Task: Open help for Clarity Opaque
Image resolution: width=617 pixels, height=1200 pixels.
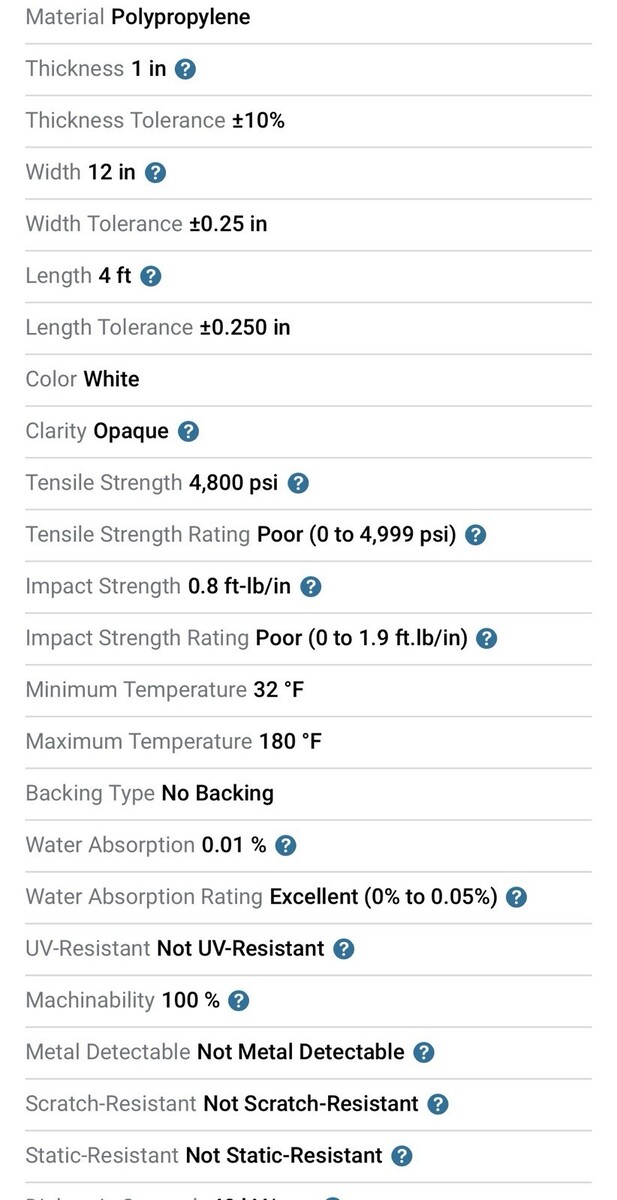Action: (x=188, y=432)
